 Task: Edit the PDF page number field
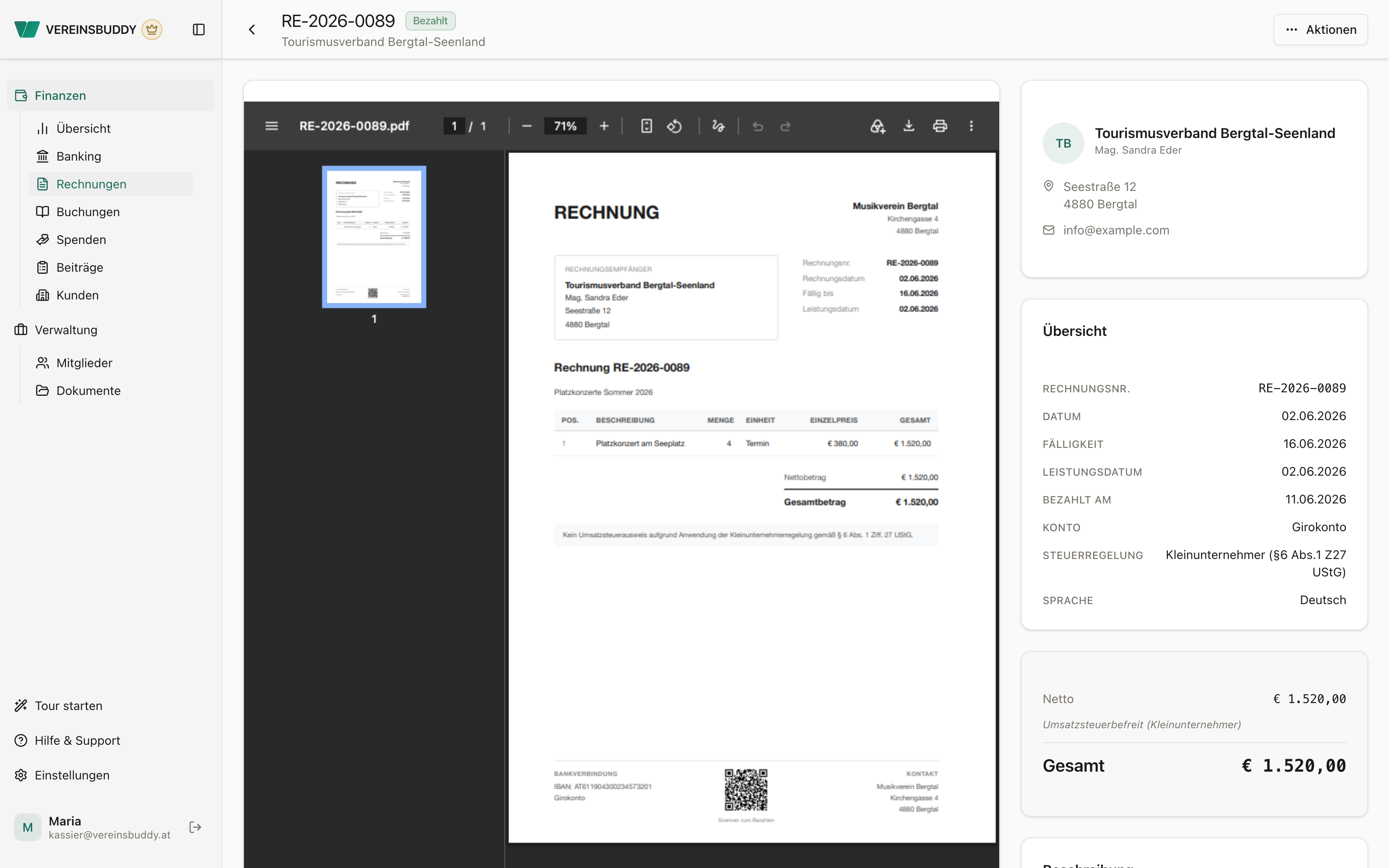point(454,126)
